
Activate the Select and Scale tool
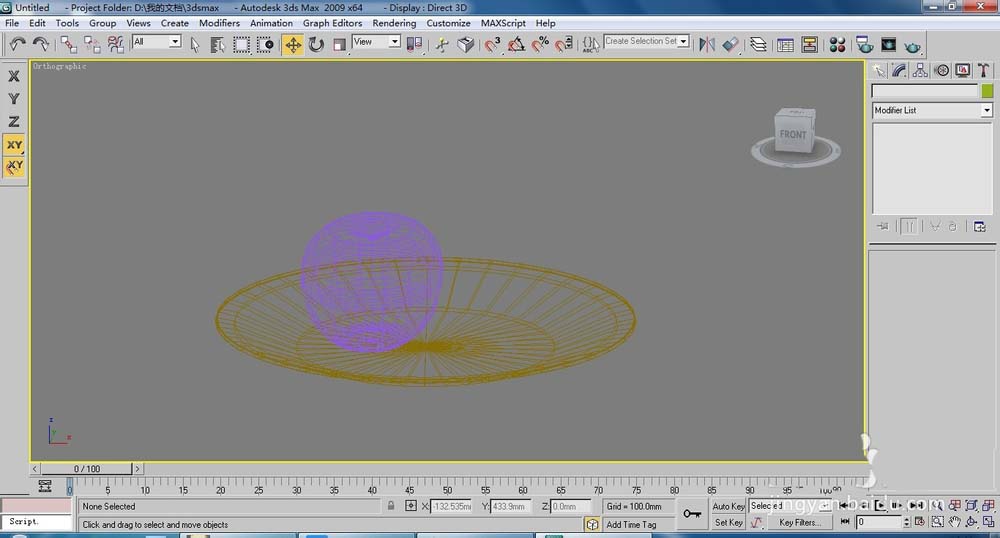(x=339, y=44)
